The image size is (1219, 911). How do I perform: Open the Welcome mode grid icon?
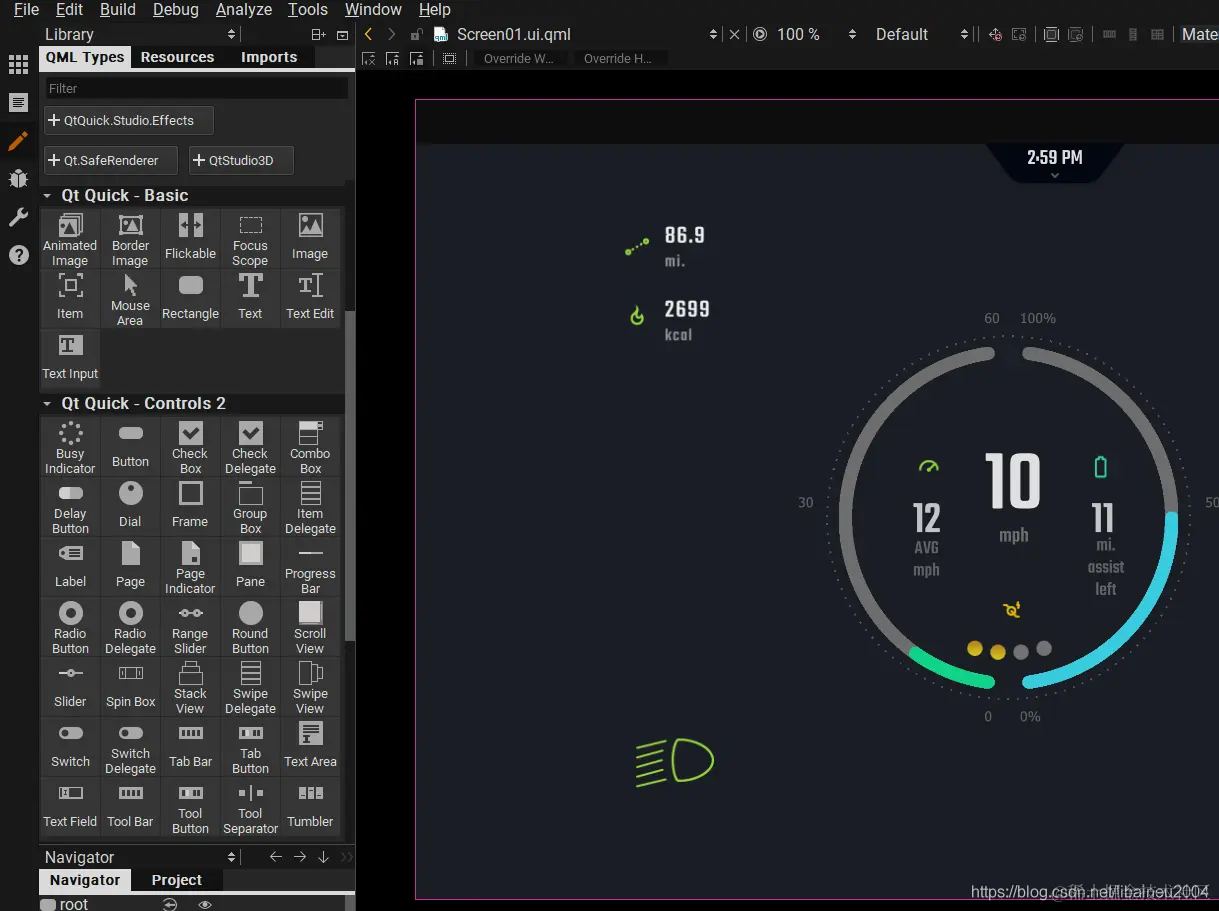point(18,65)
